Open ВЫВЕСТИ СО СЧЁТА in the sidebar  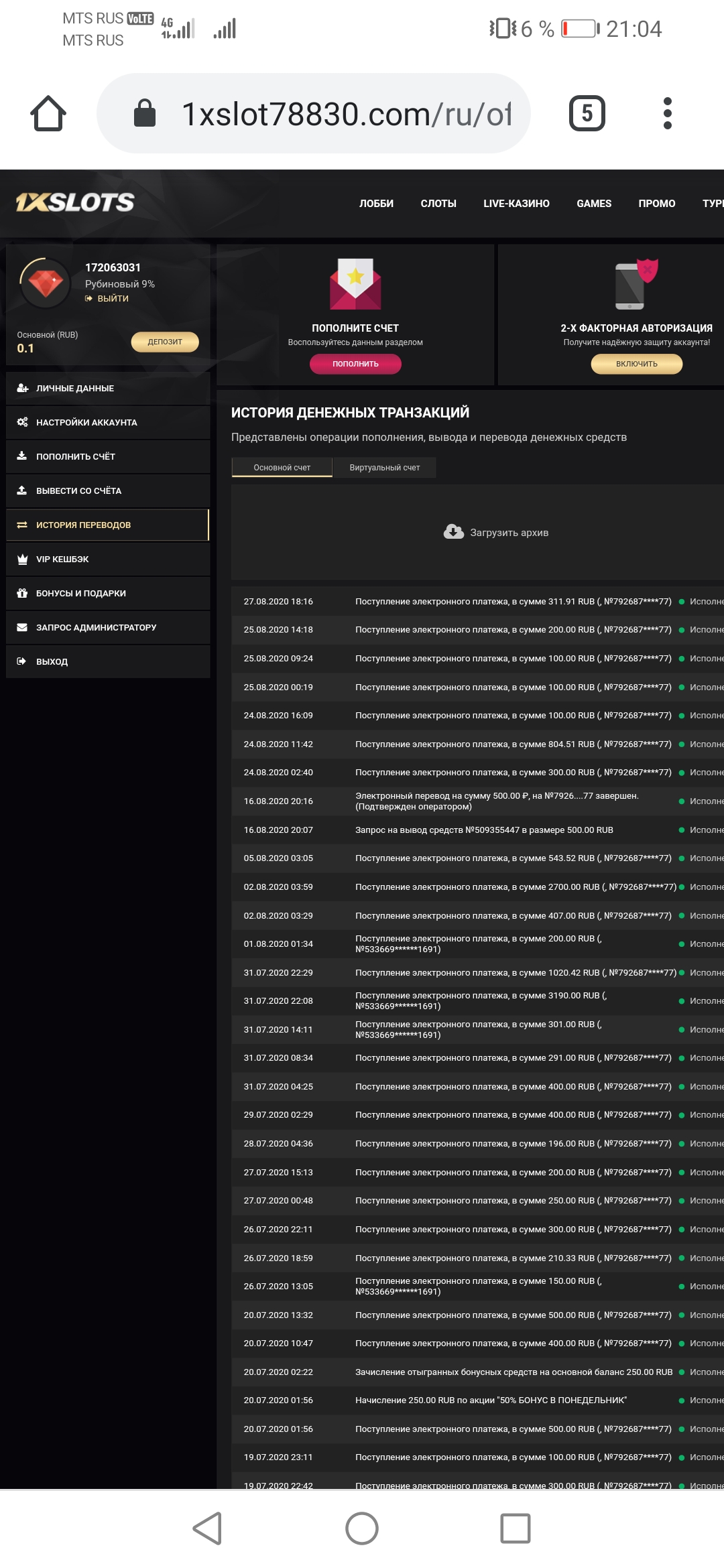(78, 491)
